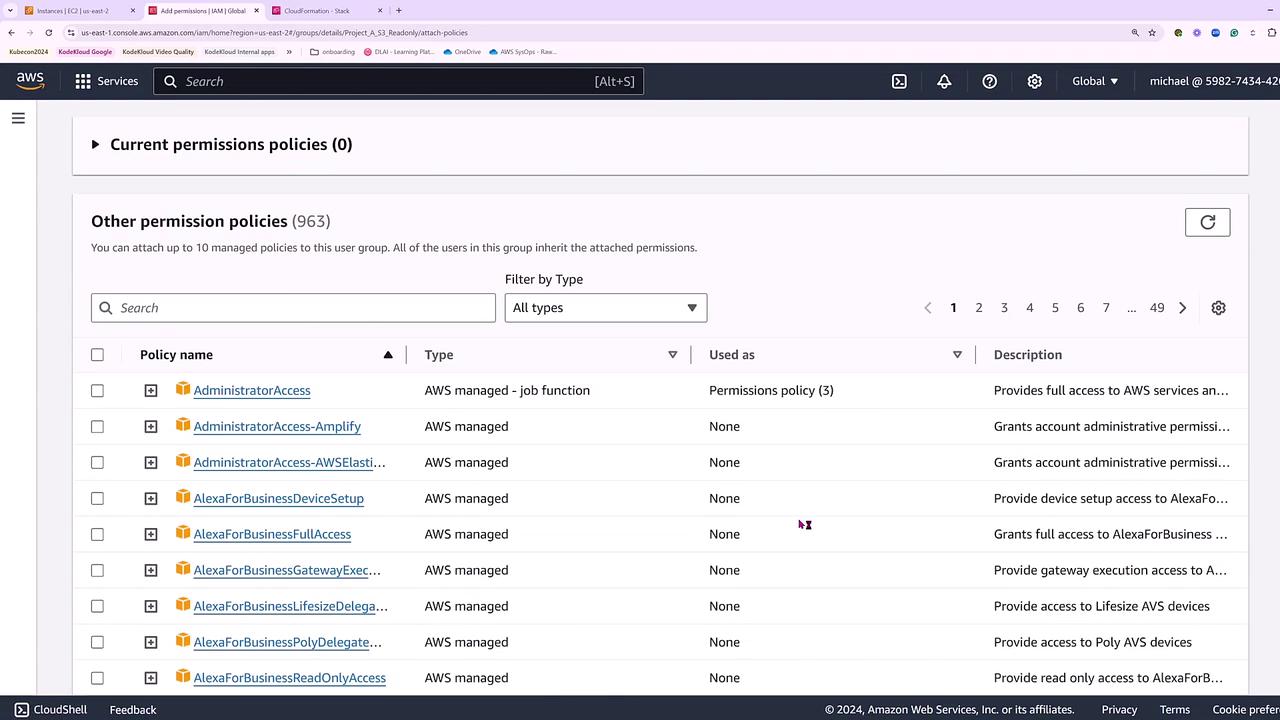1280x720 pixels.
Task: Open the Global region dropdown
Action: (x=1095, y=81)
